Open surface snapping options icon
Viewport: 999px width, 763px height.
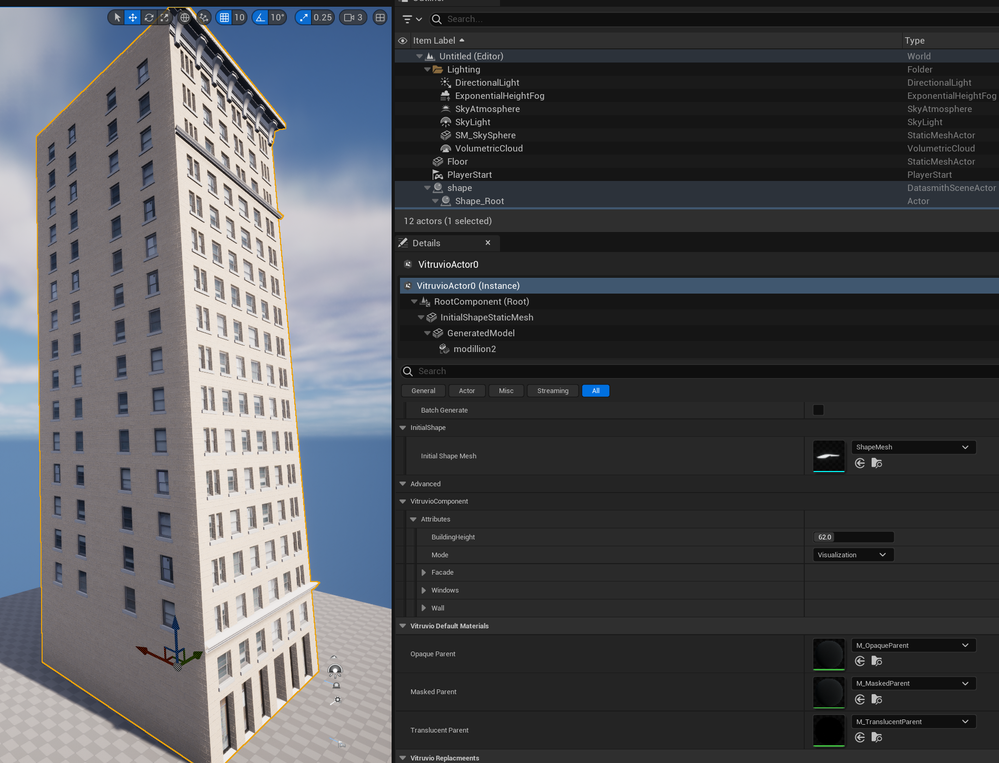click(x=204, y=17)
